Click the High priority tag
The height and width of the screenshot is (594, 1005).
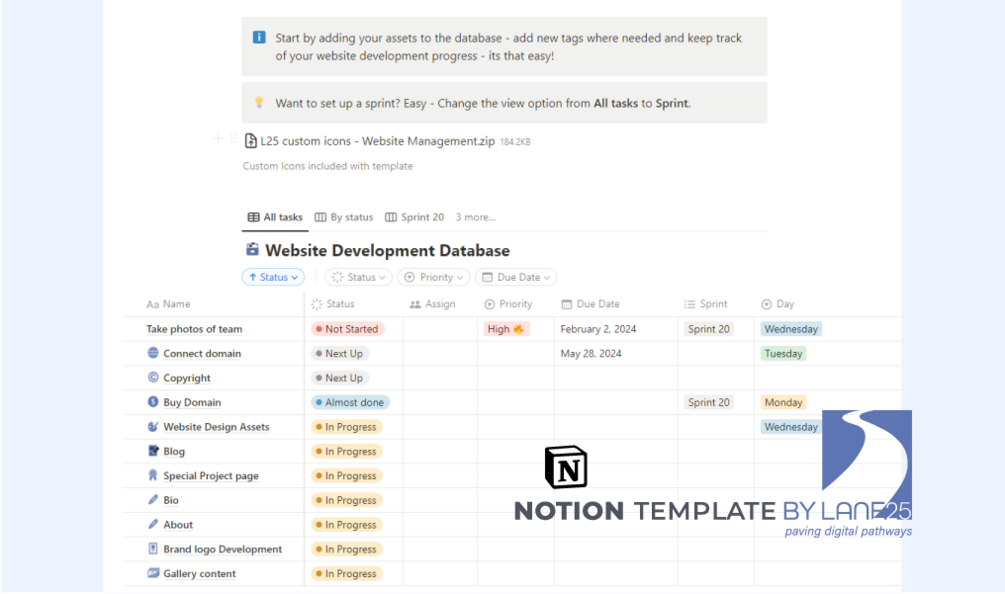[x=506, y=329]
